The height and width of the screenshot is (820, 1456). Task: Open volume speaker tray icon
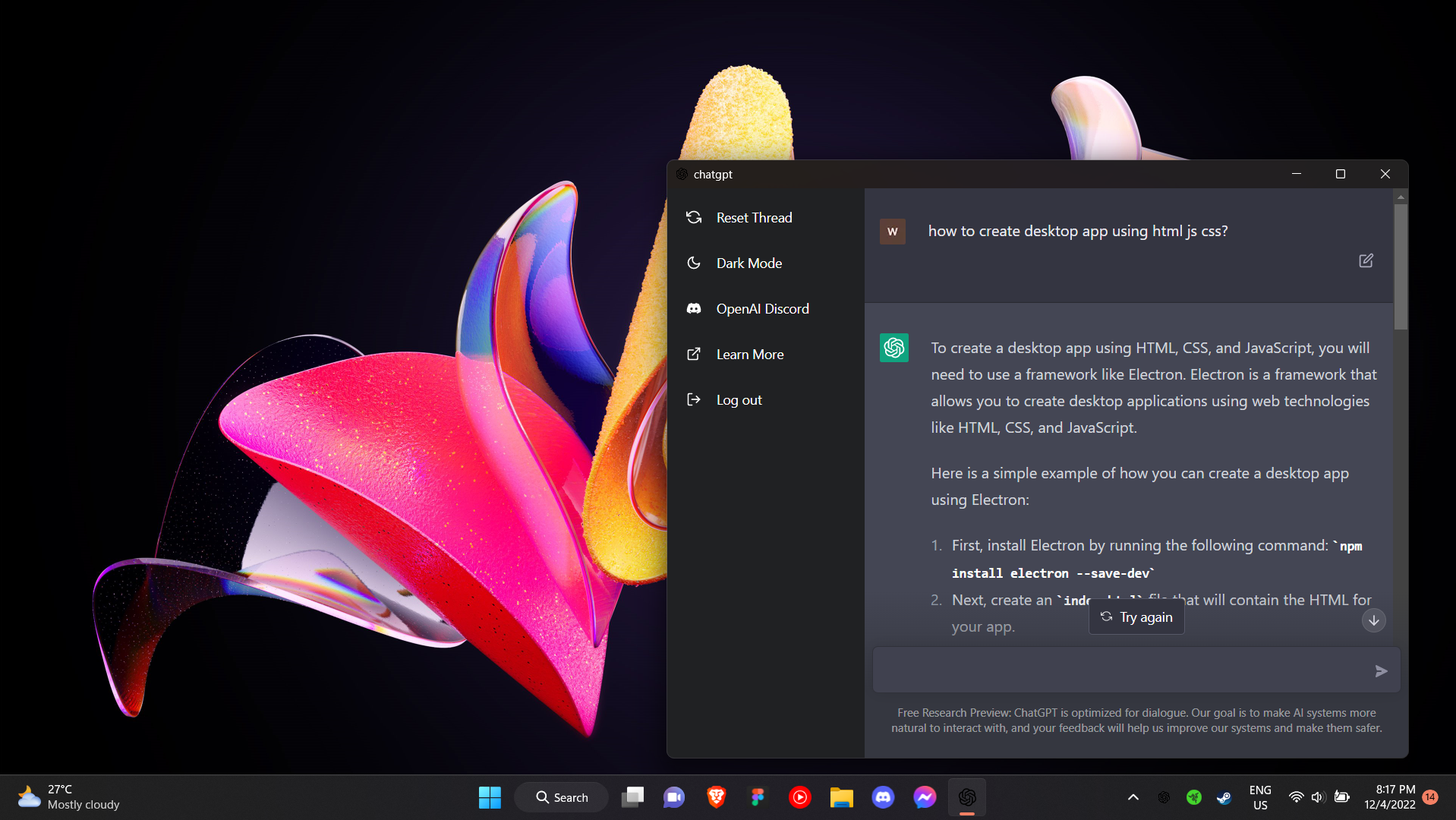point(1318,797)
